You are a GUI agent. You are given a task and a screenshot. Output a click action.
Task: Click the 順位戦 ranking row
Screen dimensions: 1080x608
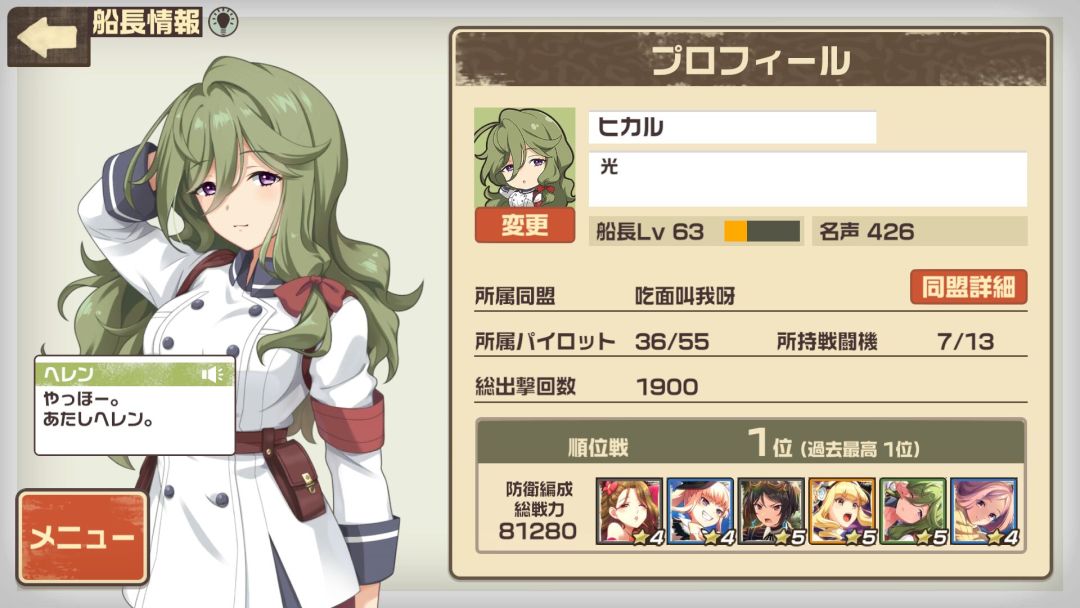tap(751, 444)
